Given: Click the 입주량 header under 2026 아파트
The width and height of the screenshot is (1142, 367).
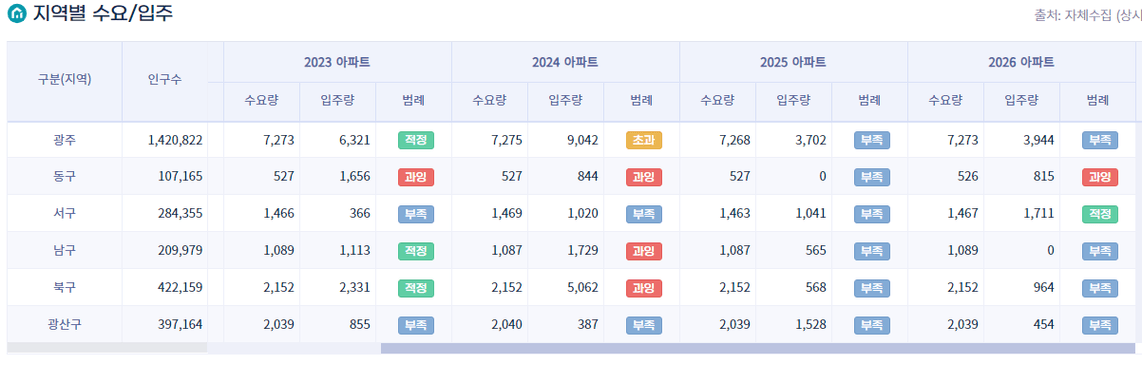Looking at the screenshot, I should (1022, 101).
